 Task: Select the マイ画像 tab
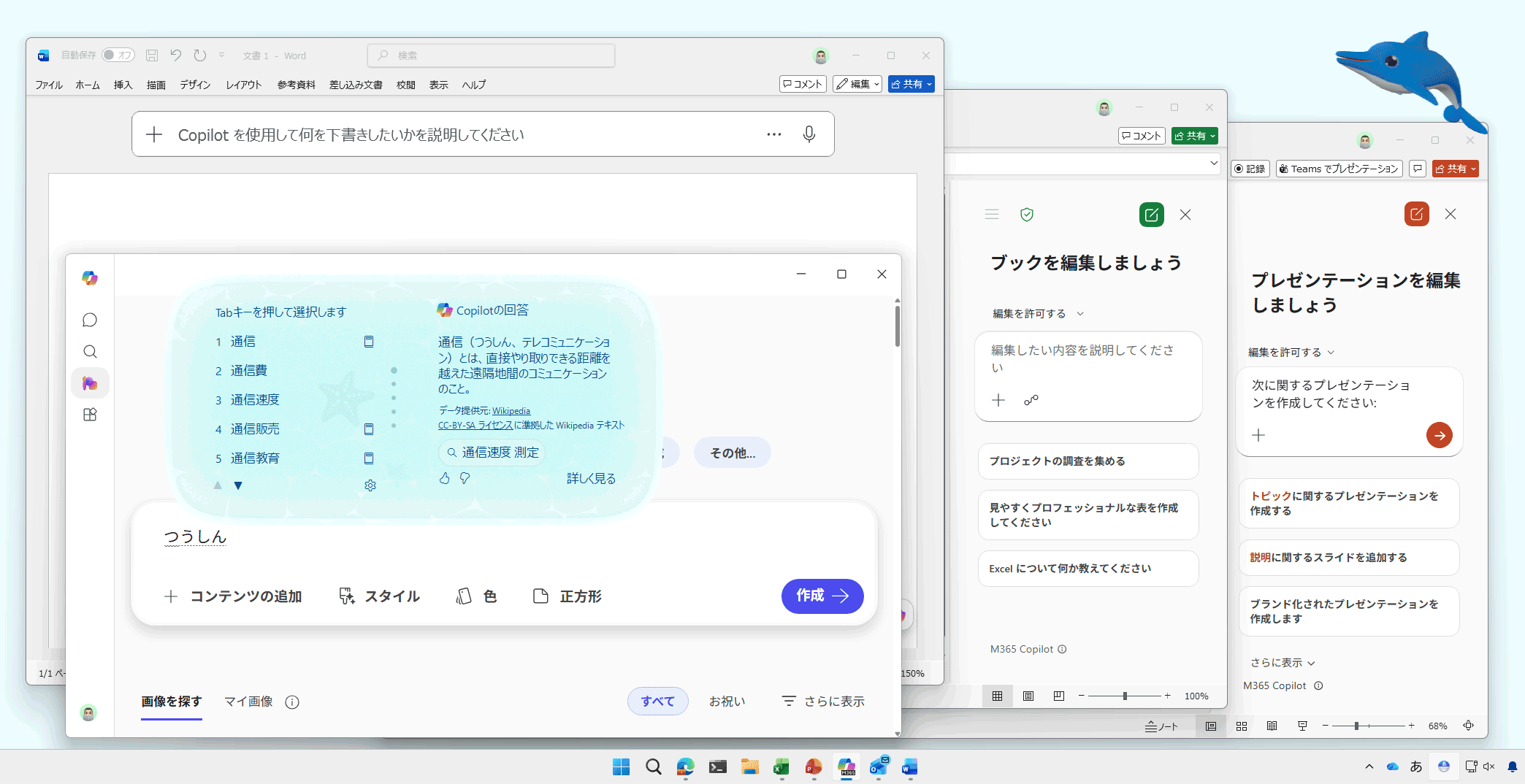[248, 702]
